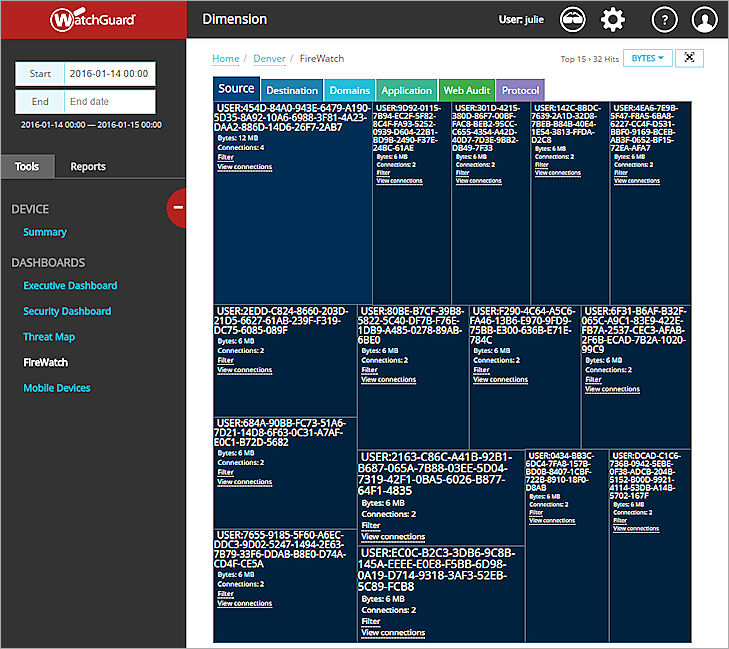Click the sunglasses mode icon in header
This screenshot has width=729, height=649.
[573, 19]
